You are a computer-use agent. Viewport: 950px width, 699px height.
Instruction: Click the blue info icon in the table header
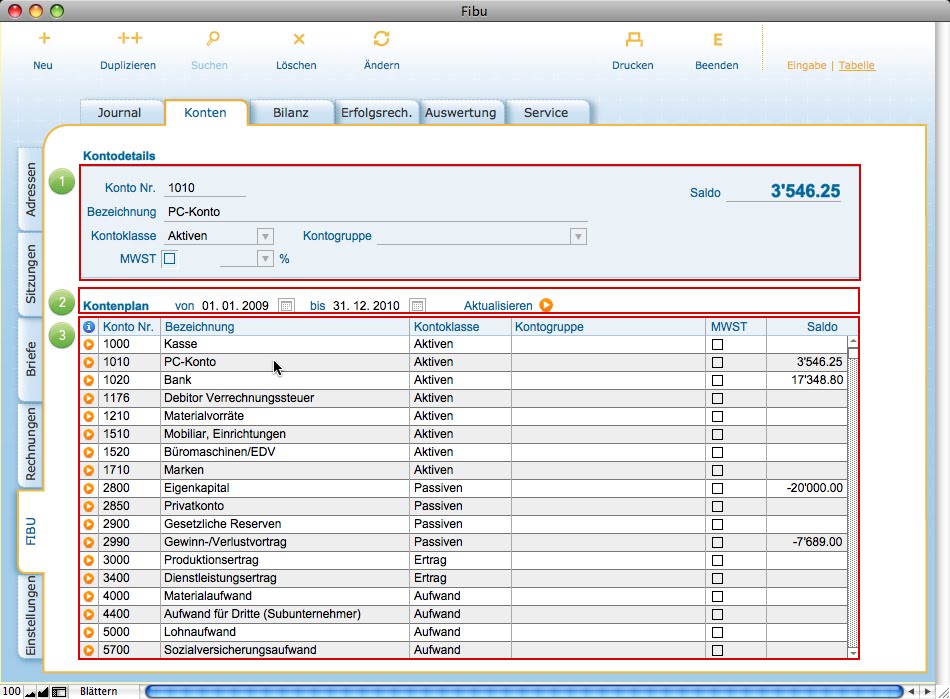(x=89, y=327)
